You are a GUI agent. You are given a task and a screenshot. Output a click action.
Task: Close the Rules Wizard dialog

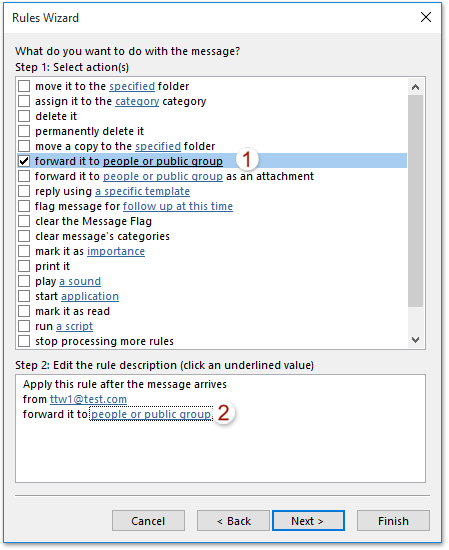click(x=425, y=17)
